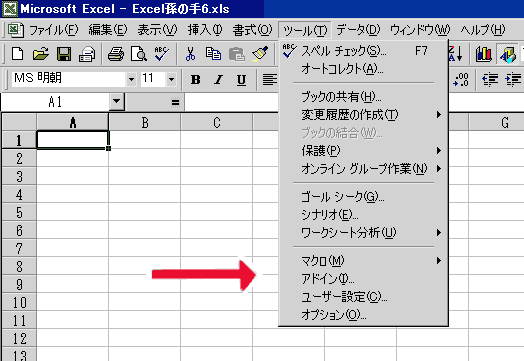Screen dimensions: 524x361
Task: Click the Align Left icon
Action: pyautogui.click(x=269, y=80)
